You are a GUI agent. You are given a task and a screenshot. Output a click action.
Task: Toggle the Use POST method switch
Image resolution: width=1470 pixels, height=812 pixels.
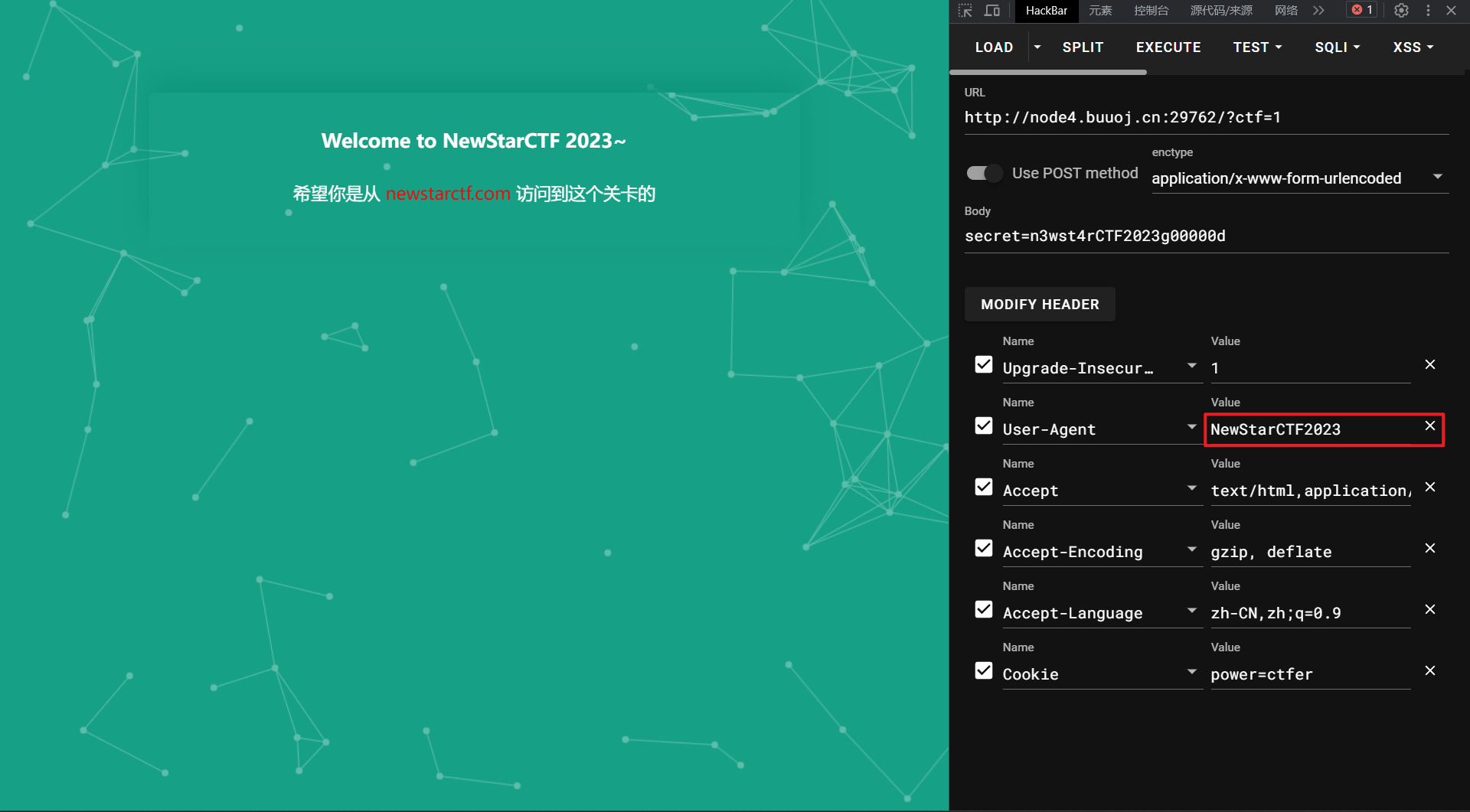coord(984,174)
